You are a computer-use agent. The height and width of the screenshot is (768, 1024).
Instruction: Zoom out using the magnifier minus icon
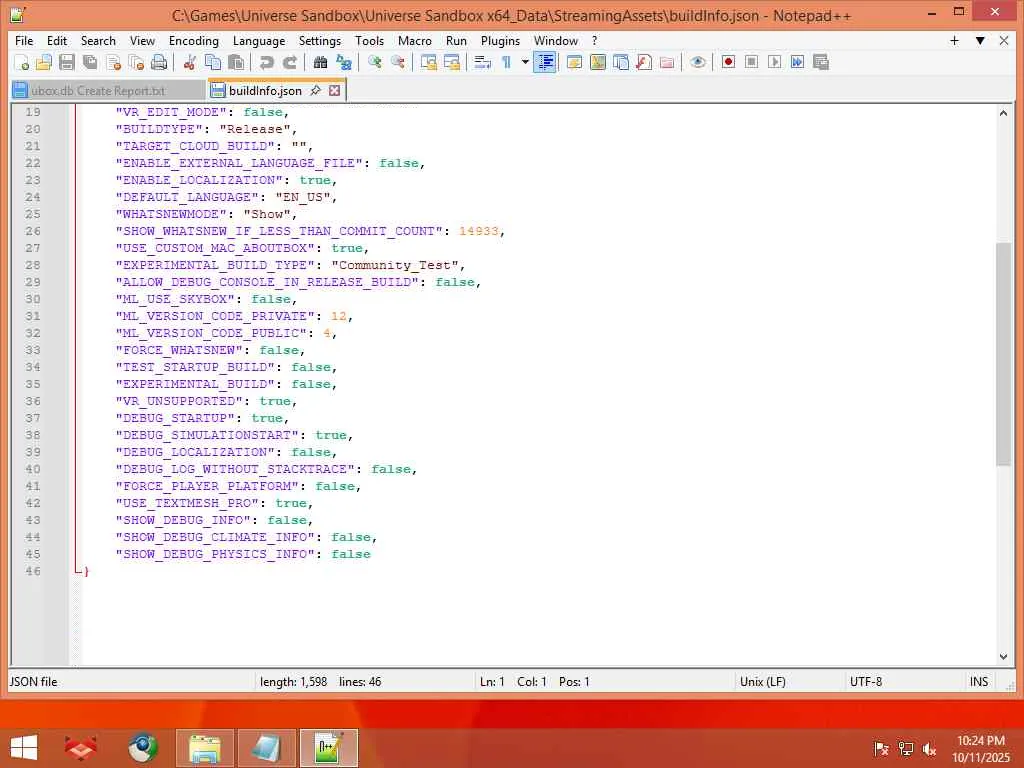[x=397, y=62]
